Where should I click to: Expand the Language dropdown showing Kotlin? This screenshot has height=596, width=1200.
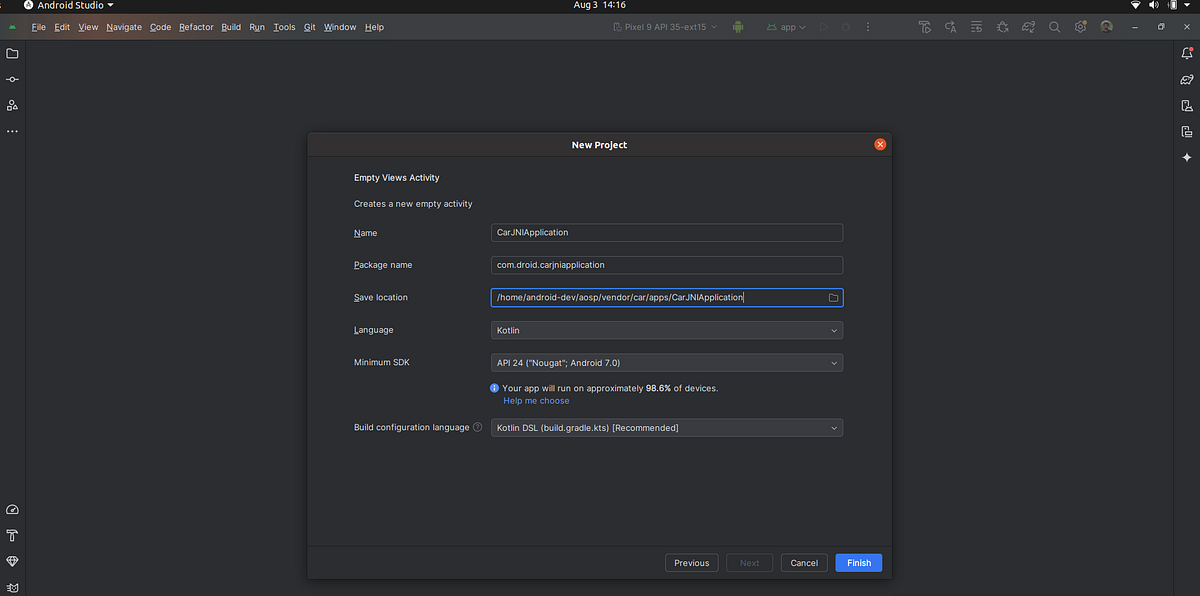[x=667, y=330]
